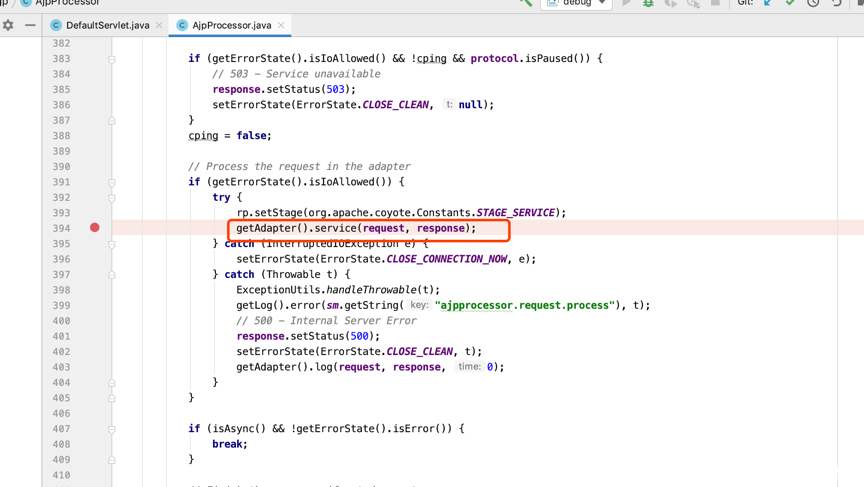Close the AjpProcessor.java tab
Viewport: 864px width, 487px height.
point(281,25)
